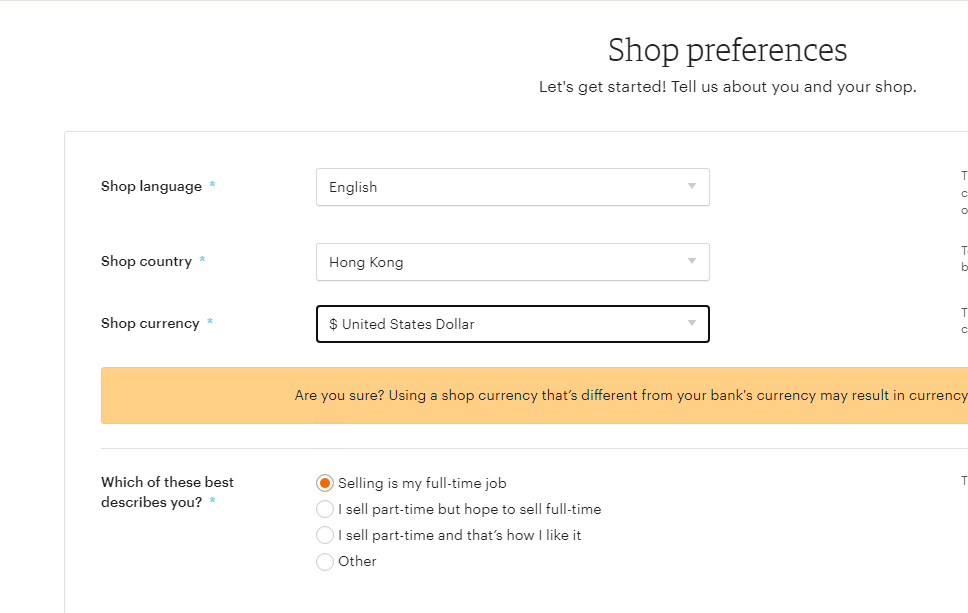
Task: Click the "Which of these best describes you?" label
Action: click(167, 492)
